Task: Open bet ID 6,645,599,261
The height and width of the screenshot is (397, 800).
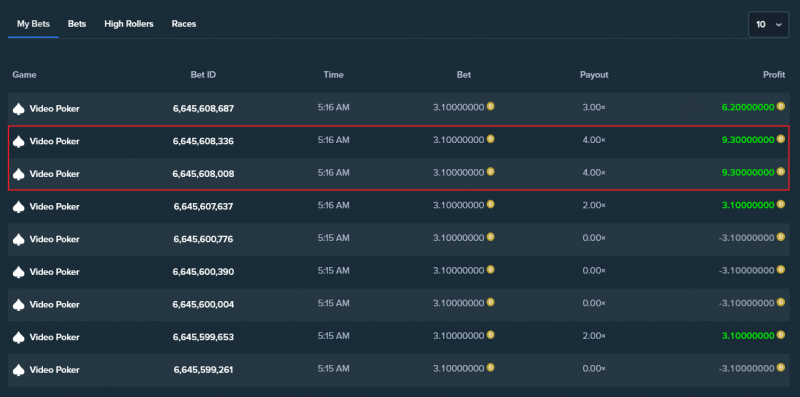Action: pyautogui.click(x=204, y=370)
